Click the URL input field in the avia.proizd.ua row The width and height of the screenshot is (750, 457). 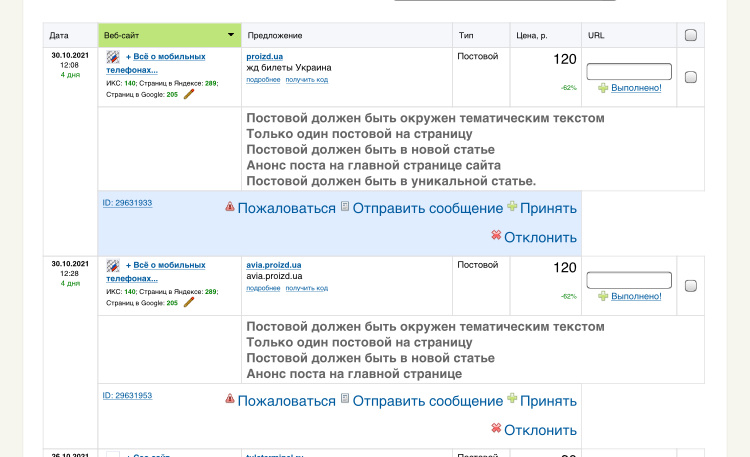(629, 280)
